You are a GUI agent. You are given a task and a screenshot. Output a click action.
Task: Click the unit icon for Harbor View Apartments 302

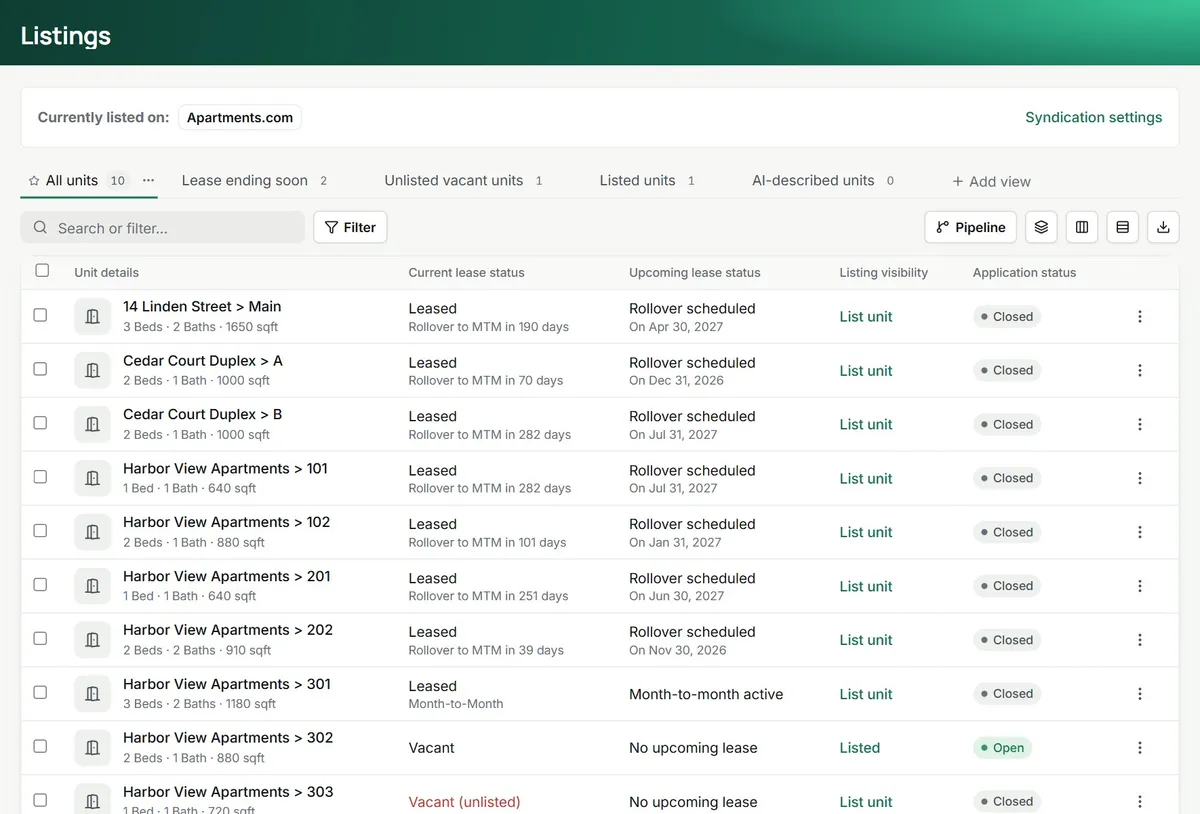pyautogui.click(x=92, y=748)
